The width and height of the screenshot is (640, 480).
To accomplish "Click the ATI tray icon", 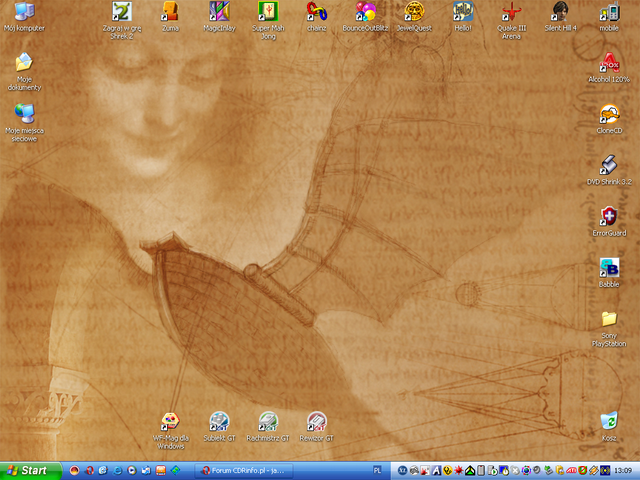I will 571,471.
